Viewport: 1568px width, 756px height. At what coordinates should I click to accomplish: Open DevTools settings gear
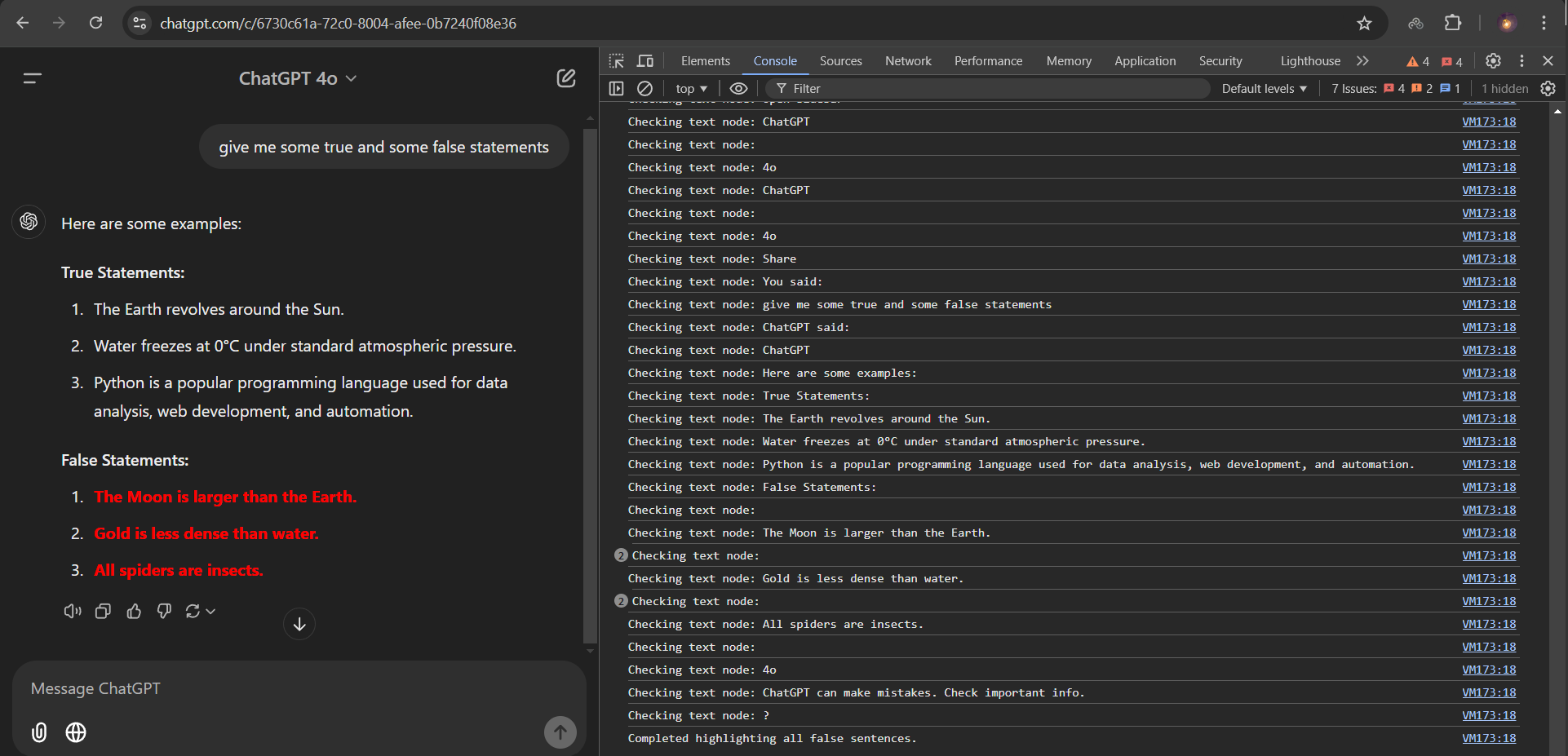[1493, 61]
